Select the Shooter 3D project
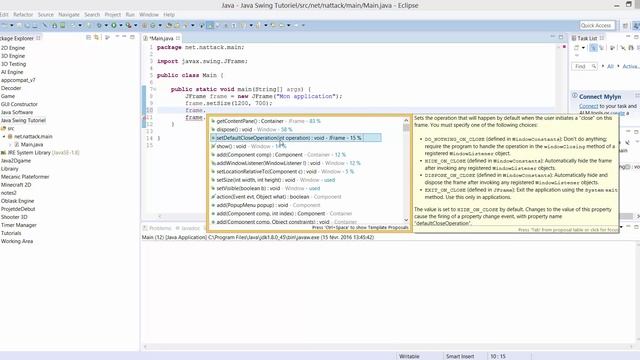This screenshot has height=360, width=640. (x=14, y=217)
